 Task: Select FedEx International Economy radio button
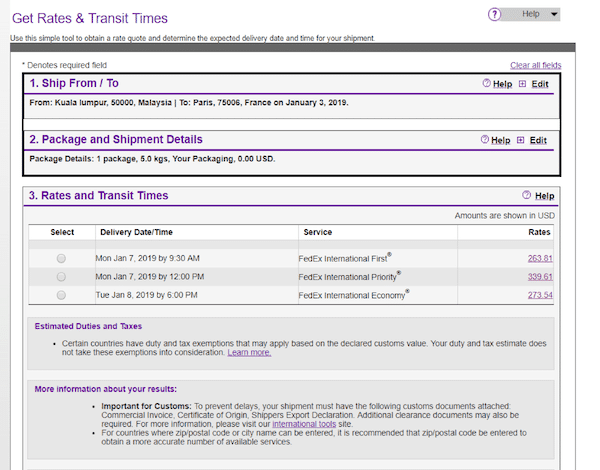(61, 295)
